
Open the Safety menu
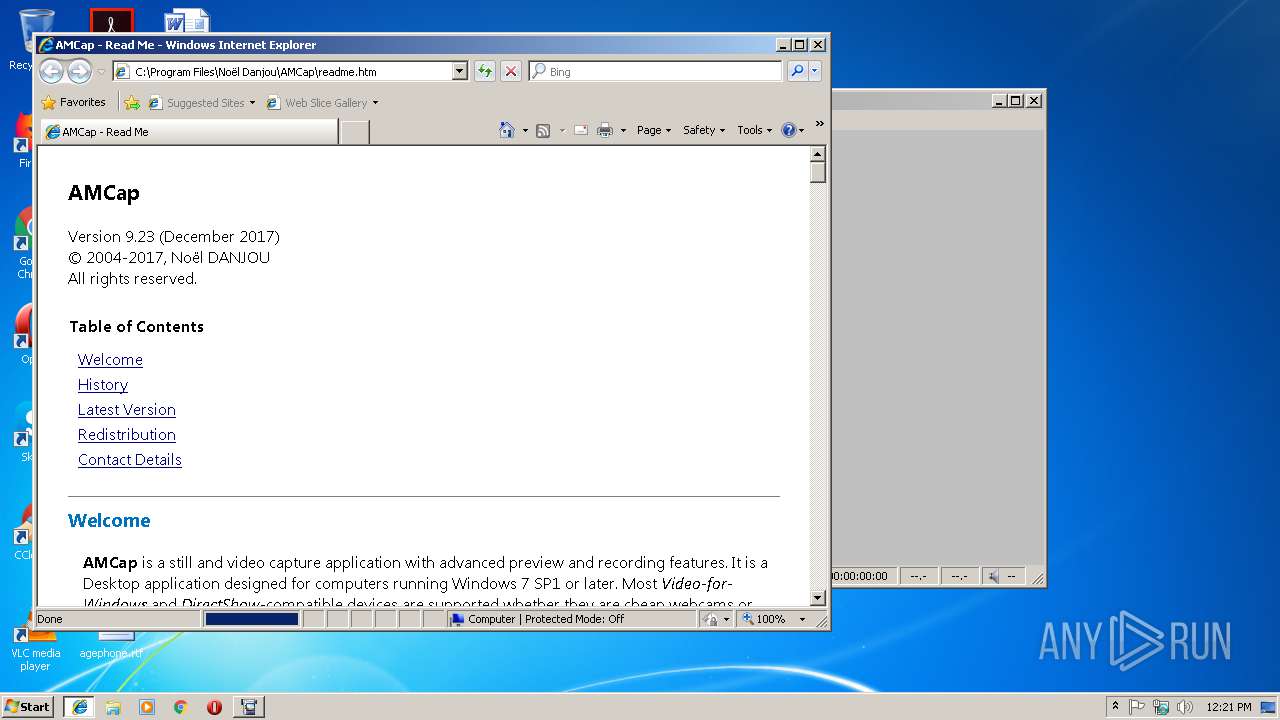click(704, 130)
